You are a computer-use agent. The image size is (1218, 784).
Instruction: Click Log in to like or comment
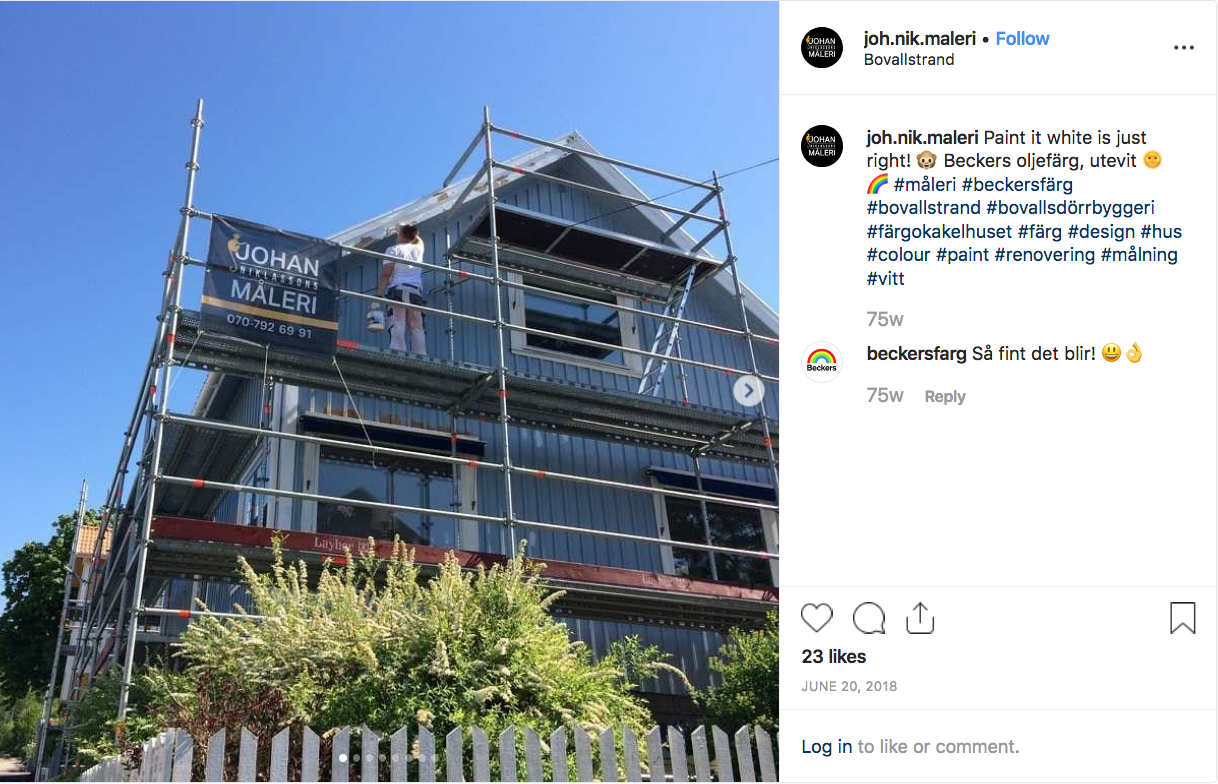(x=827, y=747)
